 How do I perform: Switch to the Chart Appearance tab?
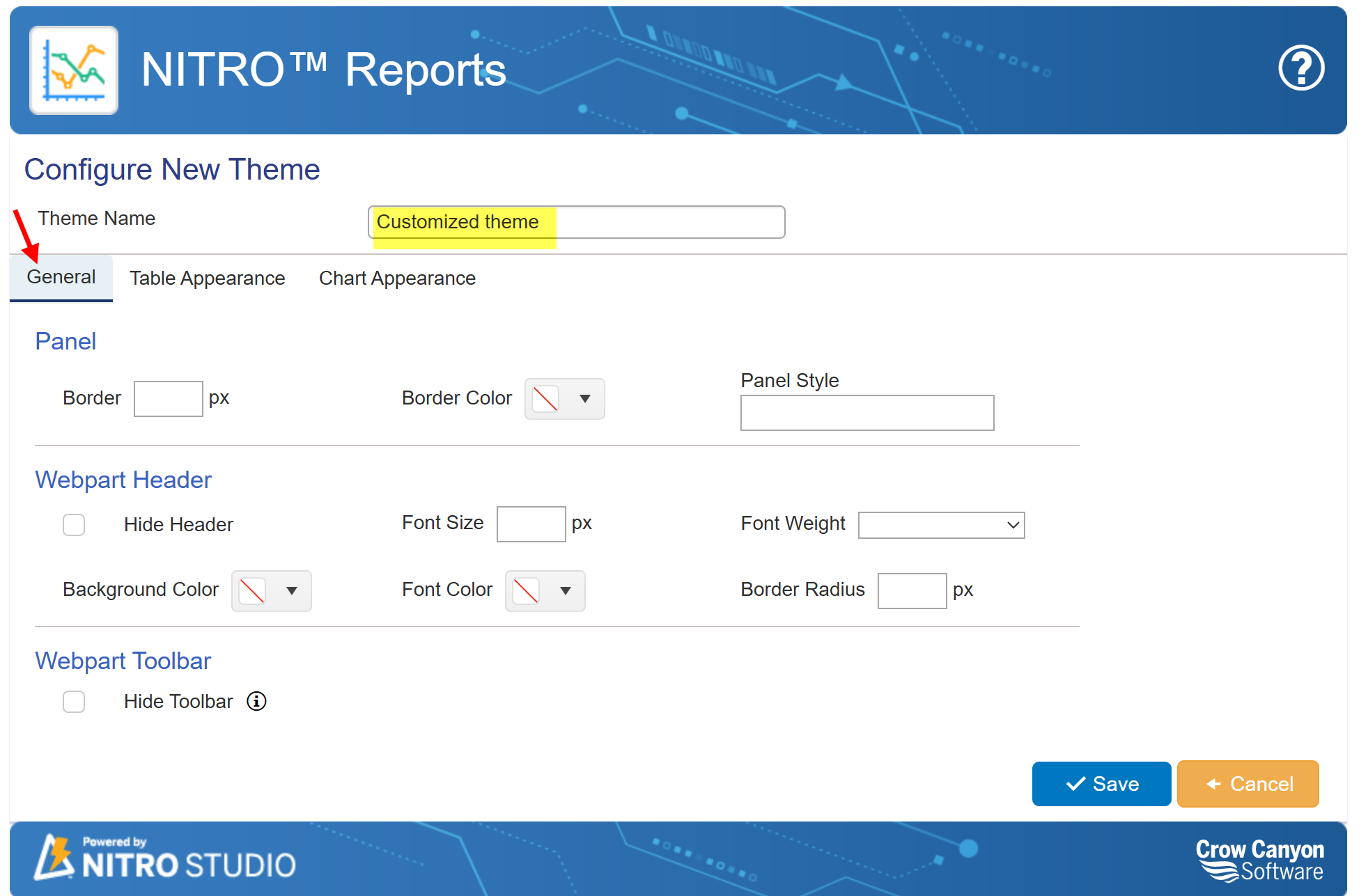(396, 278)
